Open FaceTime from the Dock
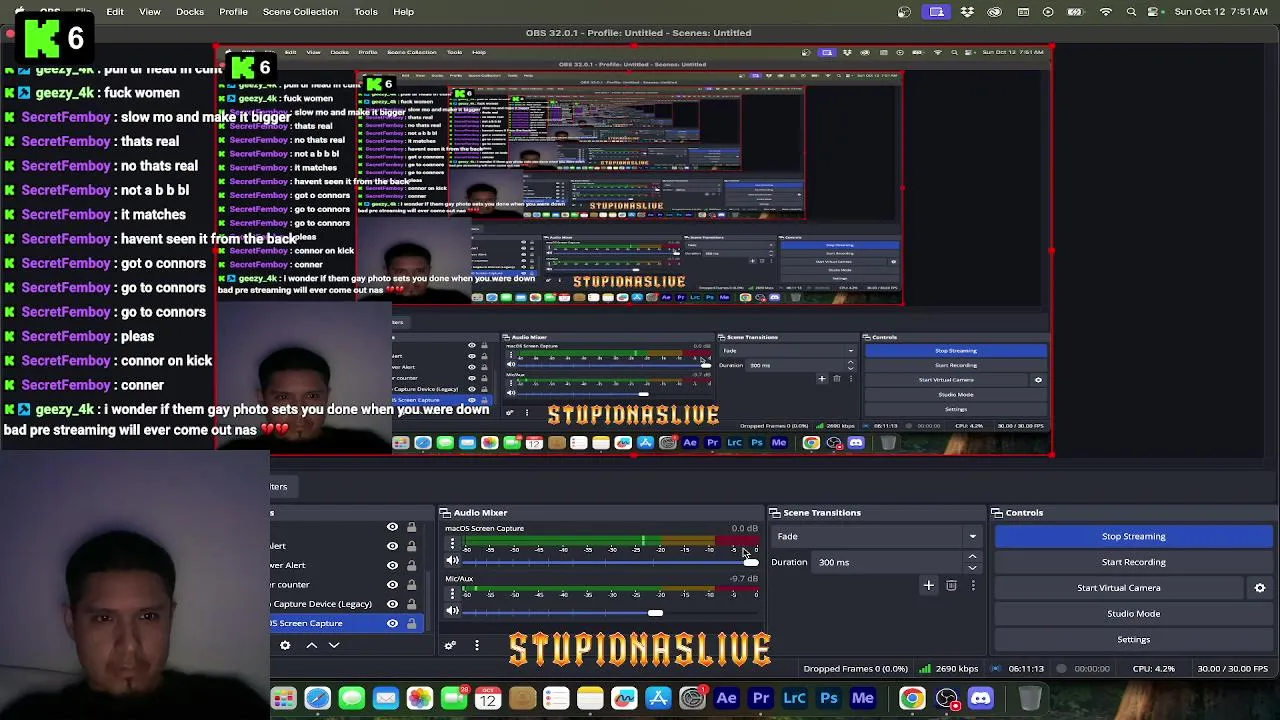1280x720 pixels. point(453,698)
